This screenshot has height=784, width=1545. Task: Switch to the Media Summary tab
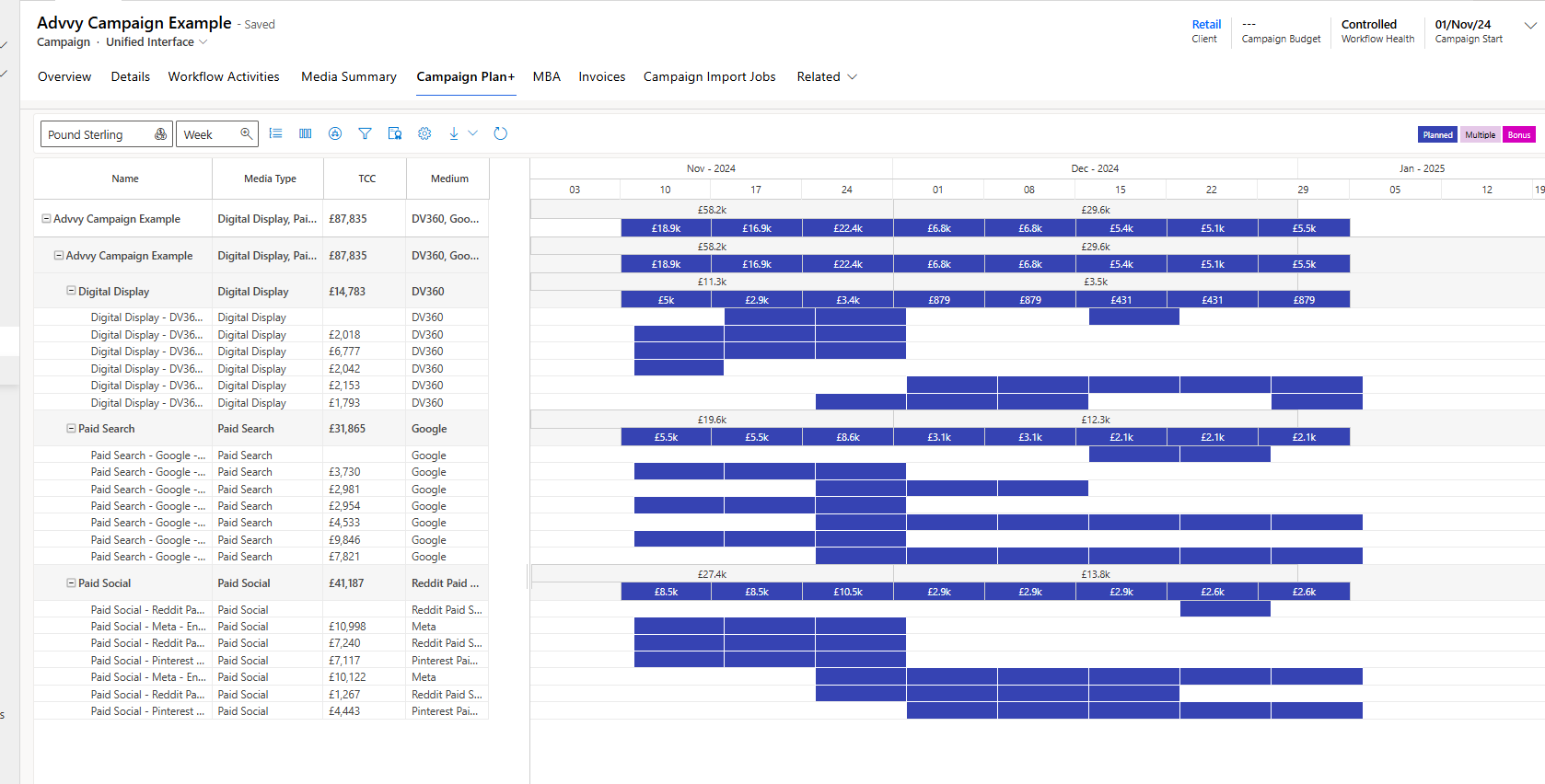(348, 76)
